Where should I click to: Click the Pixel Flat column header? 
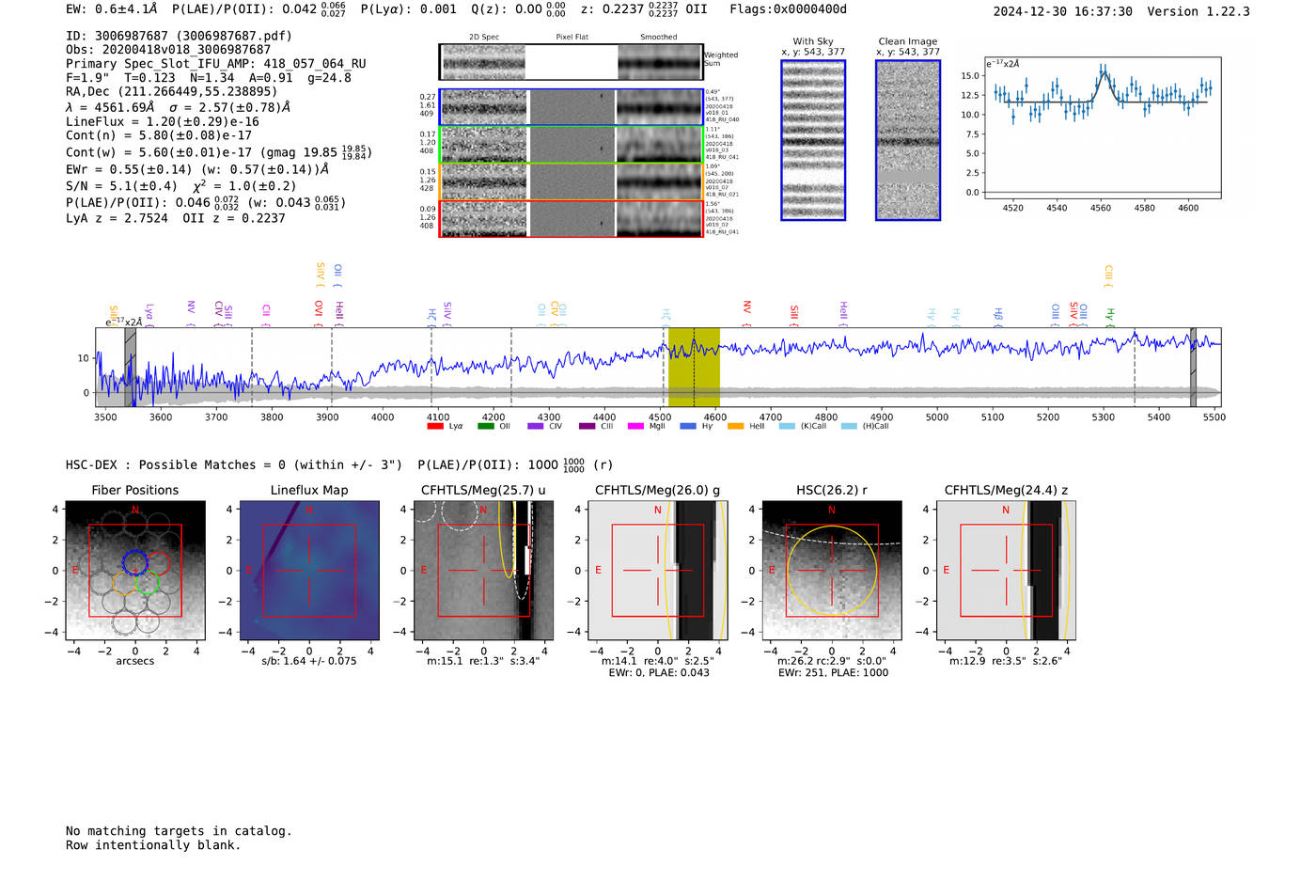coord(572,38)
